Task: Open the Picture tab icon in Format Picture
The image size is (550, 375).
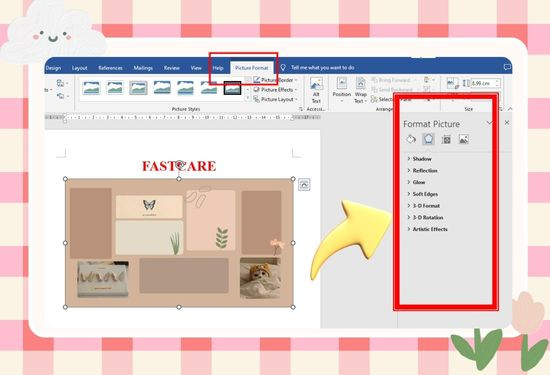Action: (463, 139)
